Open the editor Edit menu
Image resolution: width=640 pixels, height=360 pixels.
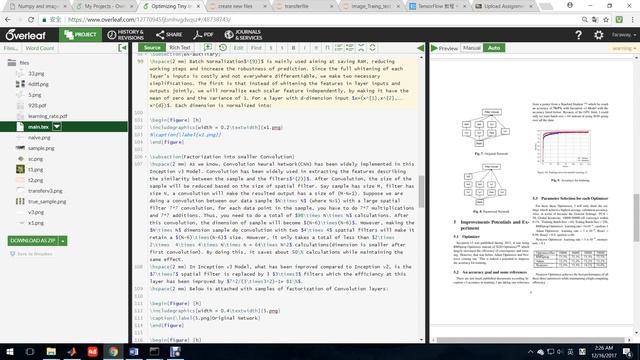(238, 48)
